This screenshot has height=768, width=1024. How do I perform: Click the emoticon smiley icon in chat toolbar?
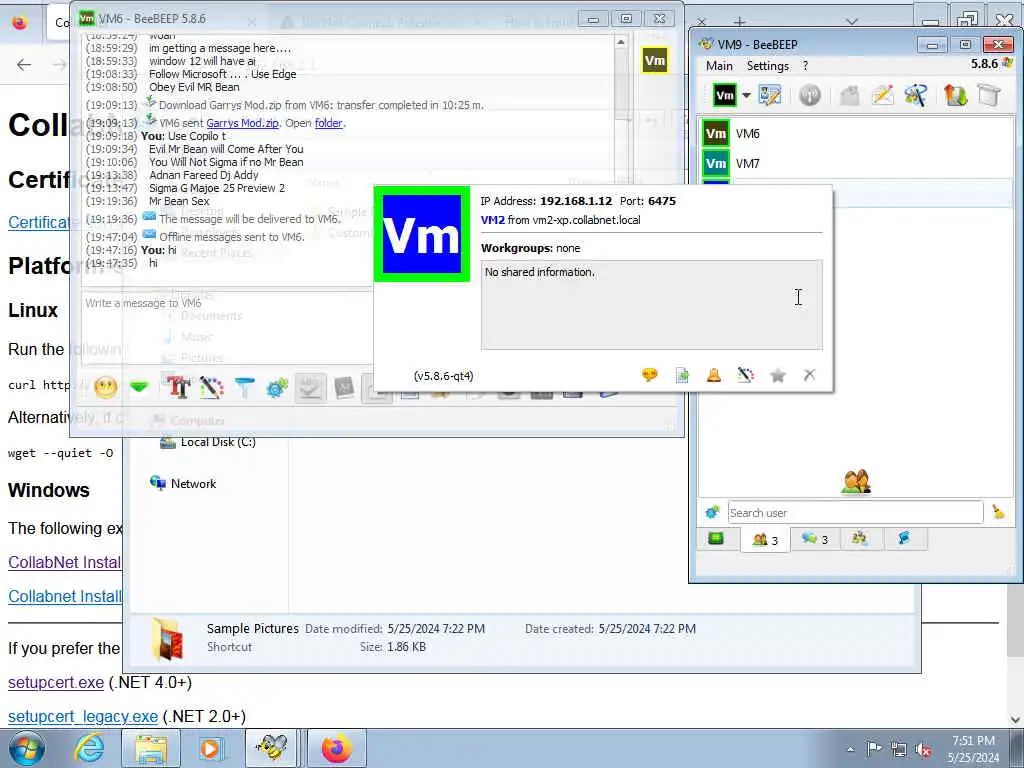[106, 388]
